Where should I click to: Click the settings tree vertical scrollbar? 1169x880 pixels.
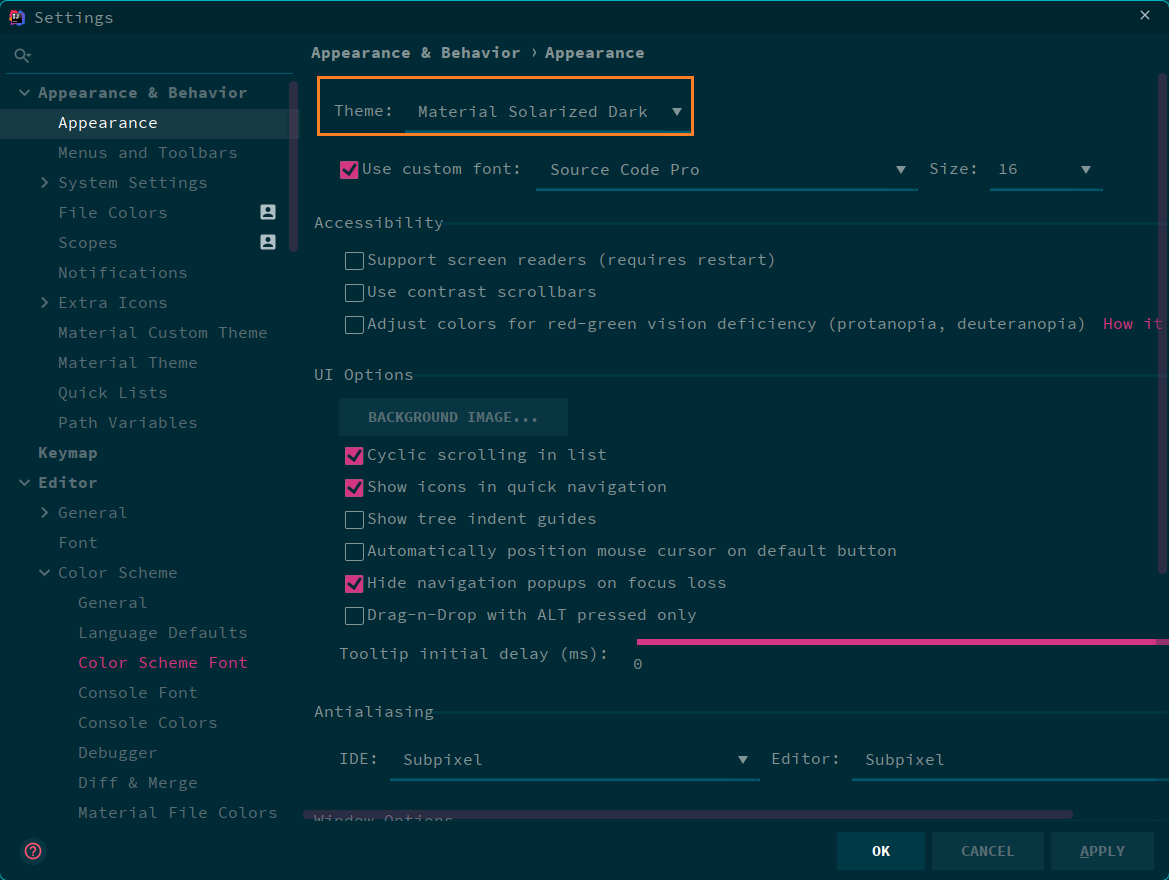point(293,166)
